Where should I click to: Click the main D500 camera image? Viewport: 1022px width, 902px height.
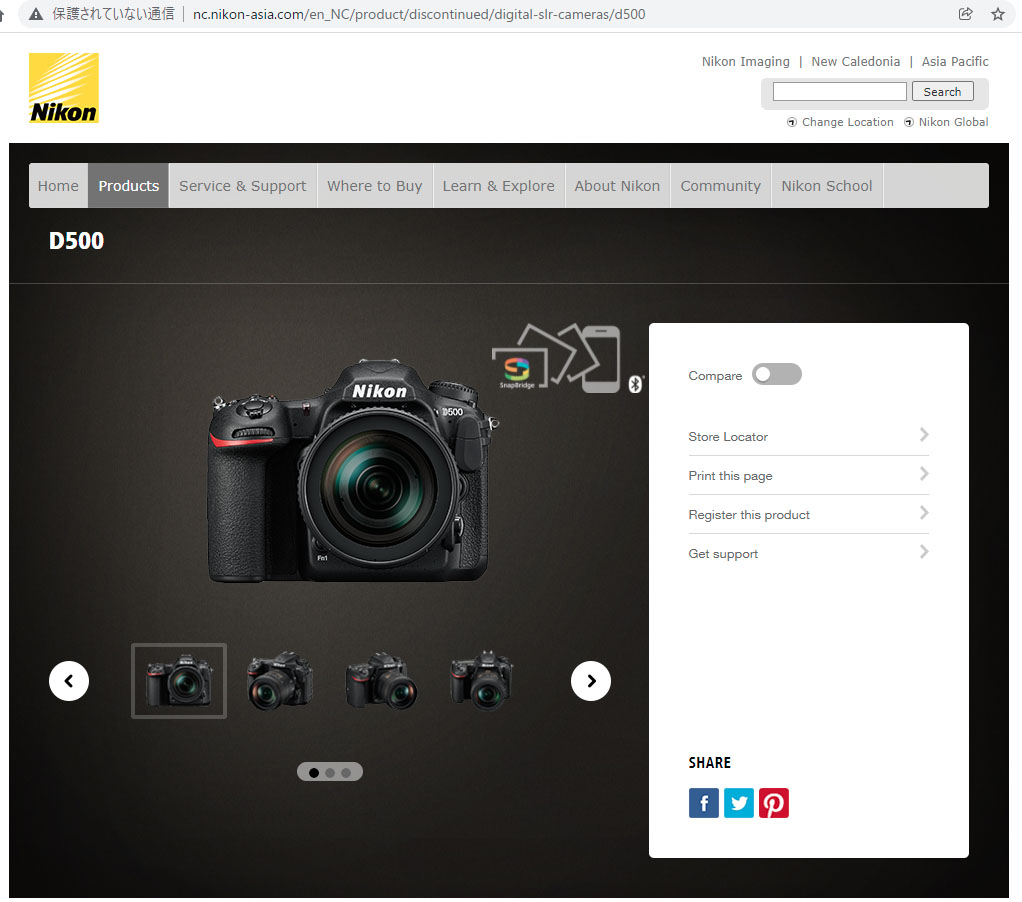coord(353,471)
